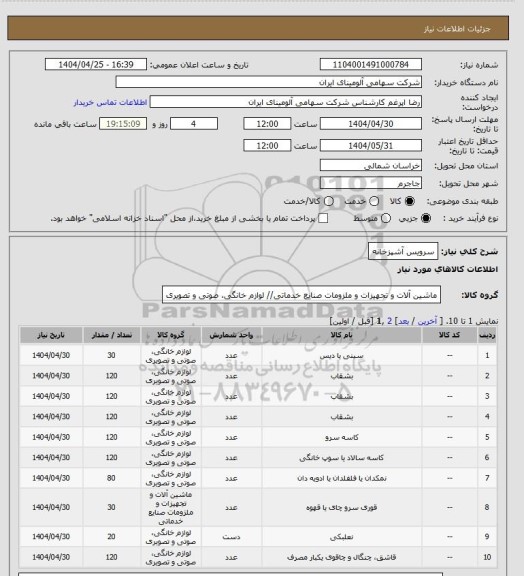Click the quantity 80 in row 7
The width and height of the screenshot is (524, 576).
pyautogui.click(x=111, y=478)
